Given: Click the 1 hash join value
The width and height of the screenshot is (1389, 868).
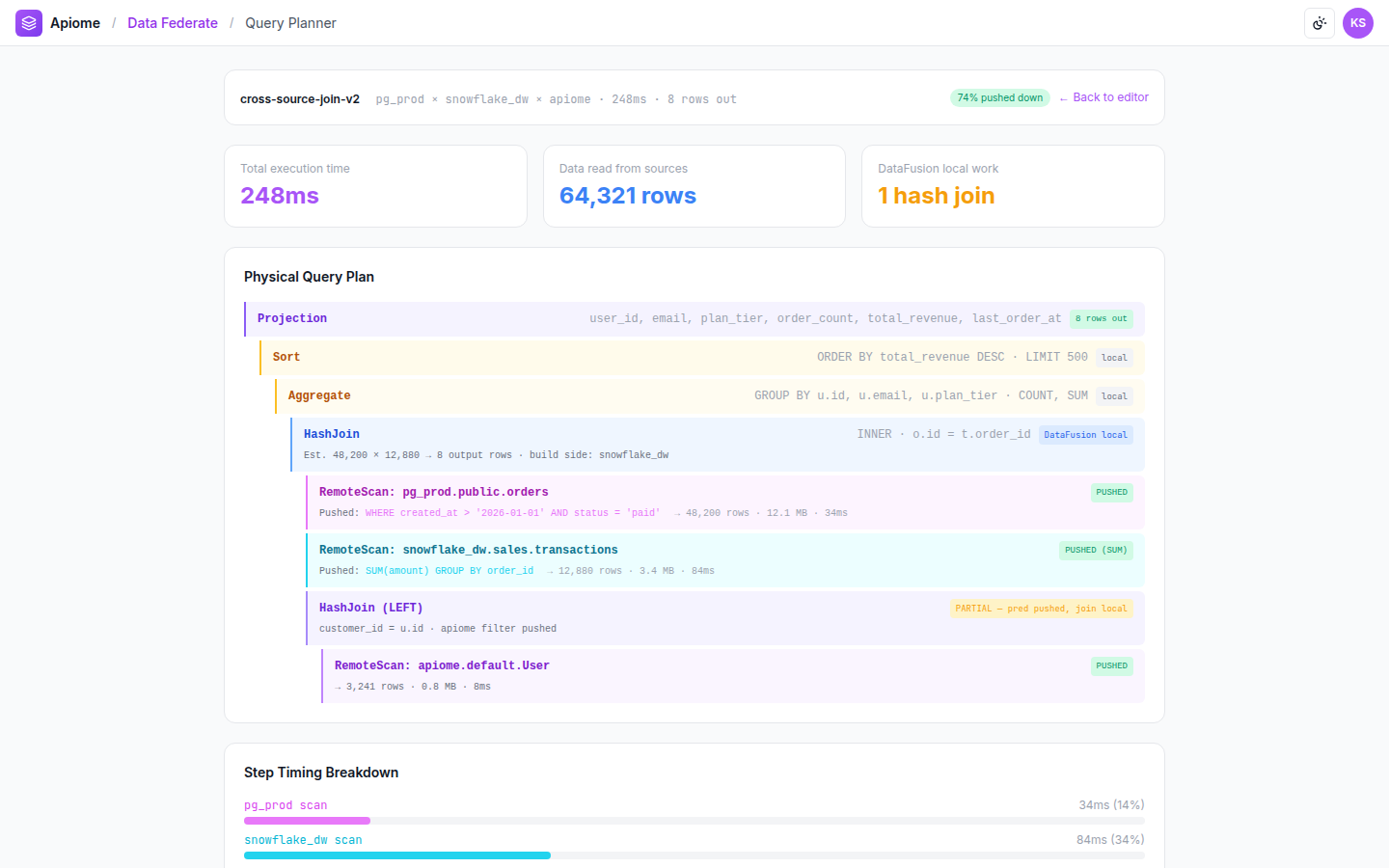Looking at the screenshot, I should [937, 196].
